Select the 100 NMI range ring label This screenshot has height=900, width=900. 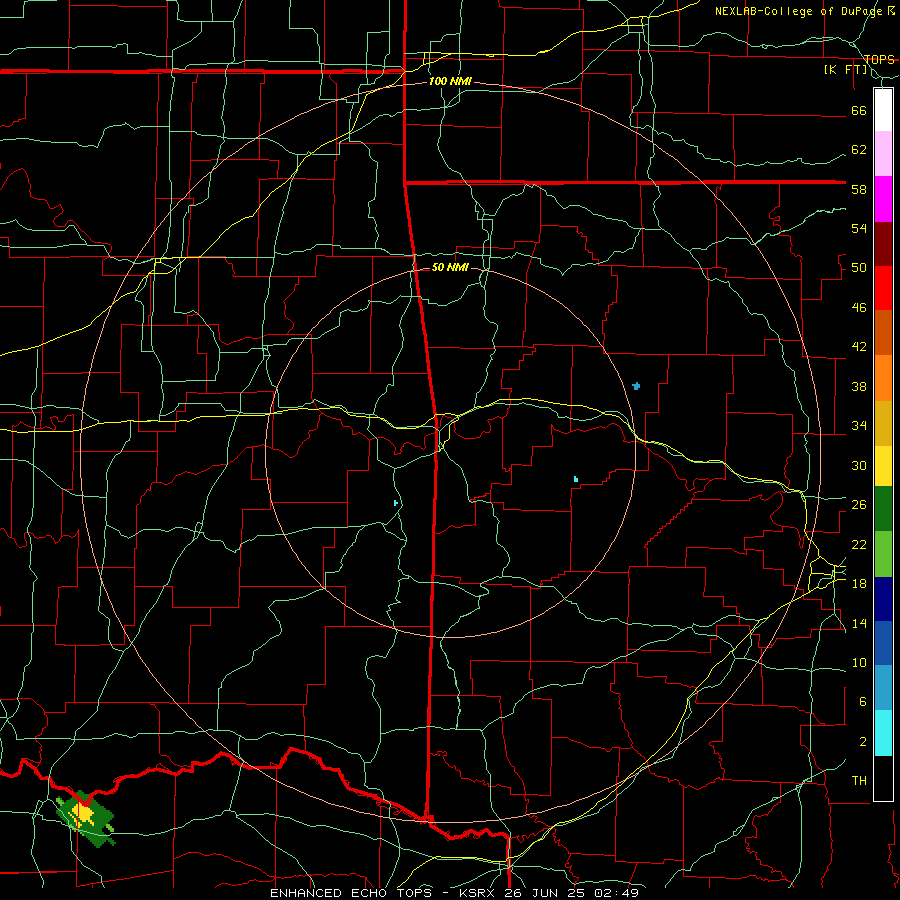tap(450, 82)
